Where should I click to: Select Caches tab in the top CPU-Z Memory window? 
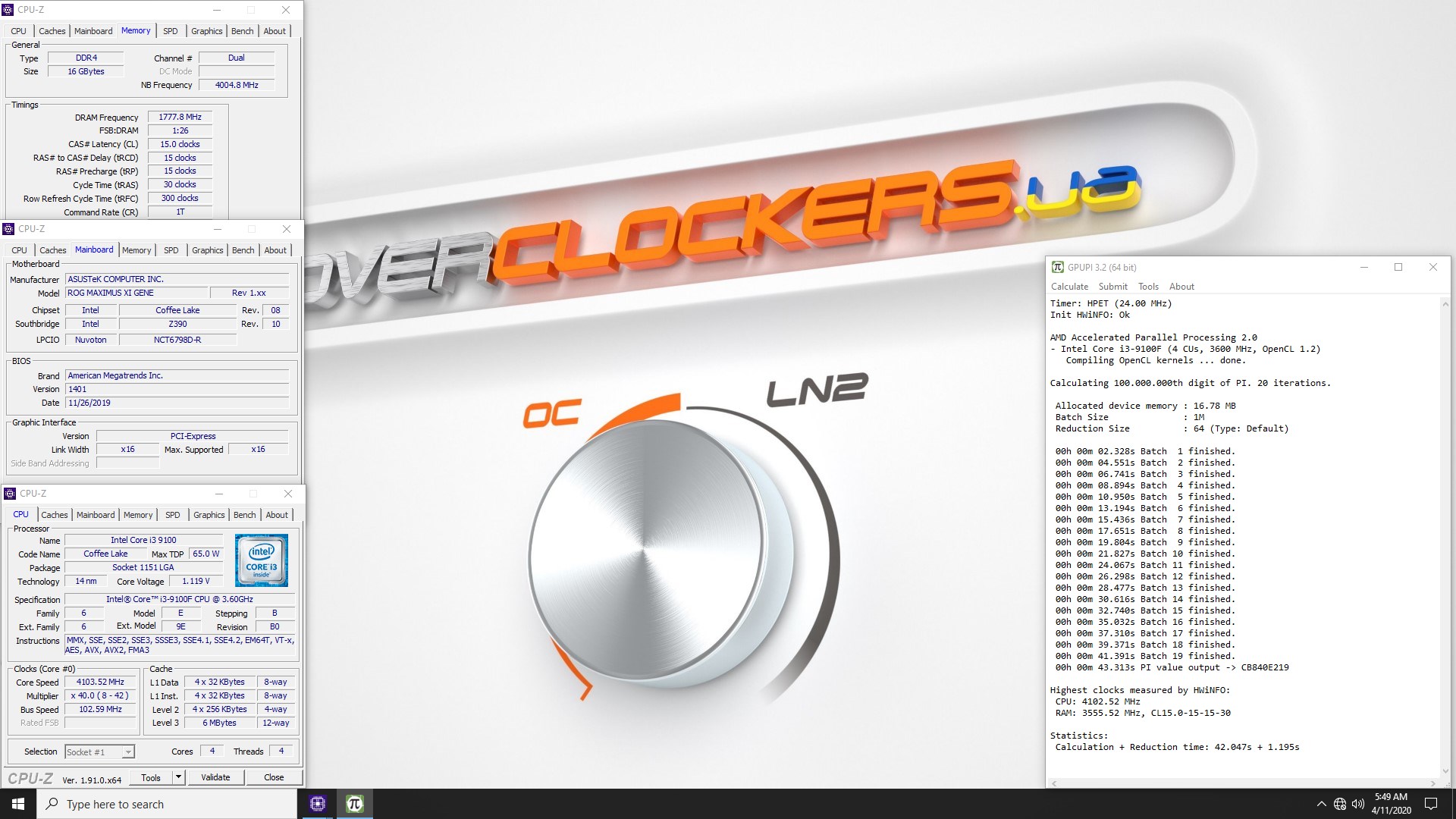pos(52,31)
